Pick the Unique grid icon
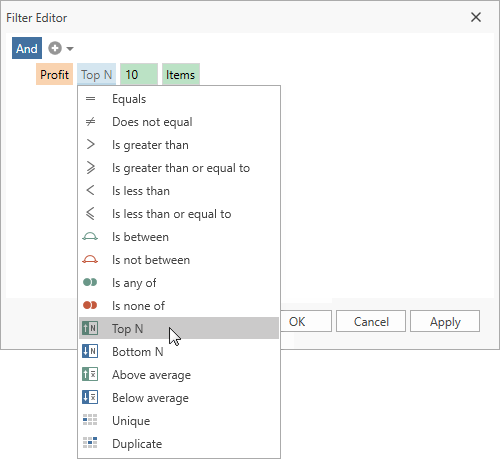This screenshot has width=500, height=459. coord(90,420)
